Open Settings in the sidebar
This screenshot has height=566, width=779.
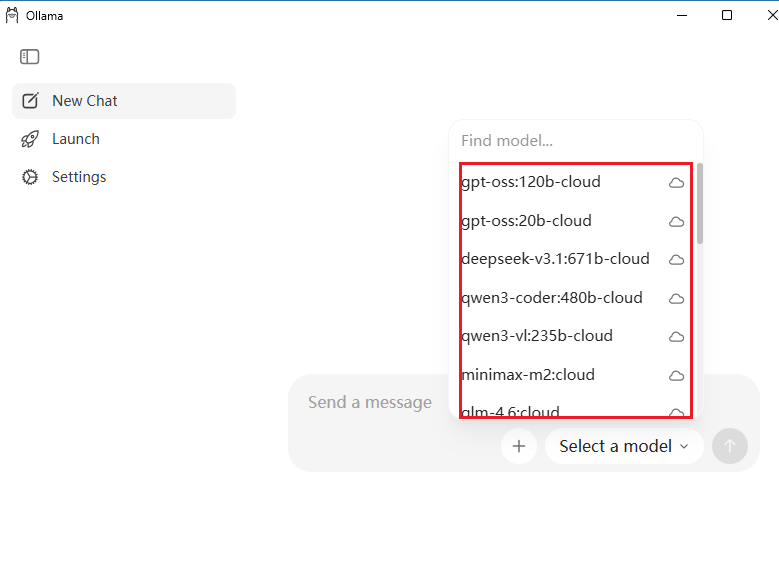[124, 177]
